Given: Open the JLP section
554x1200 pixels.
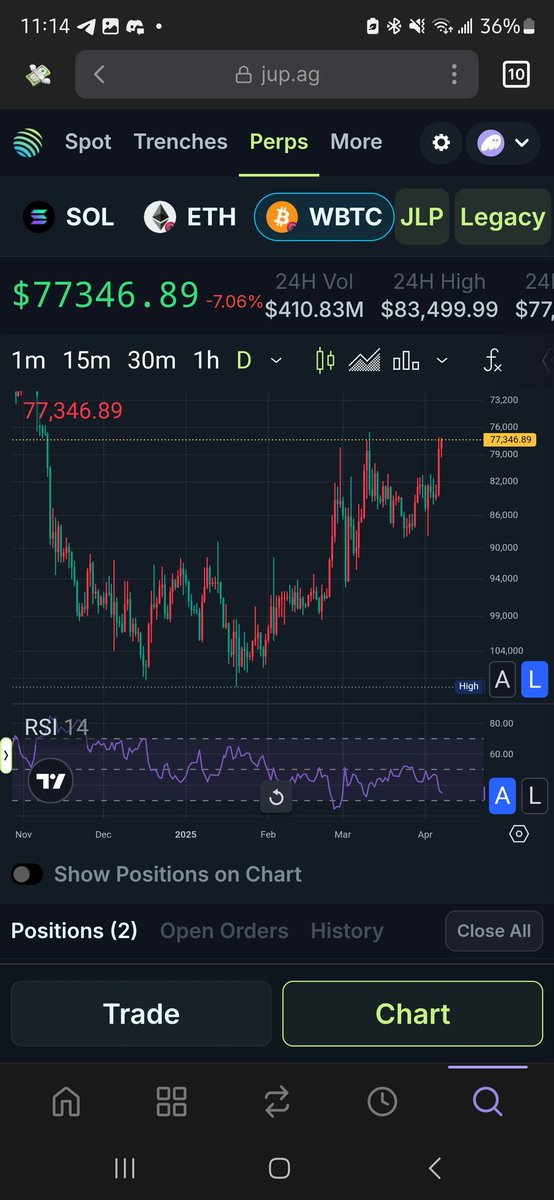Looking at the screenshot, I should click(x=422, y=217).
